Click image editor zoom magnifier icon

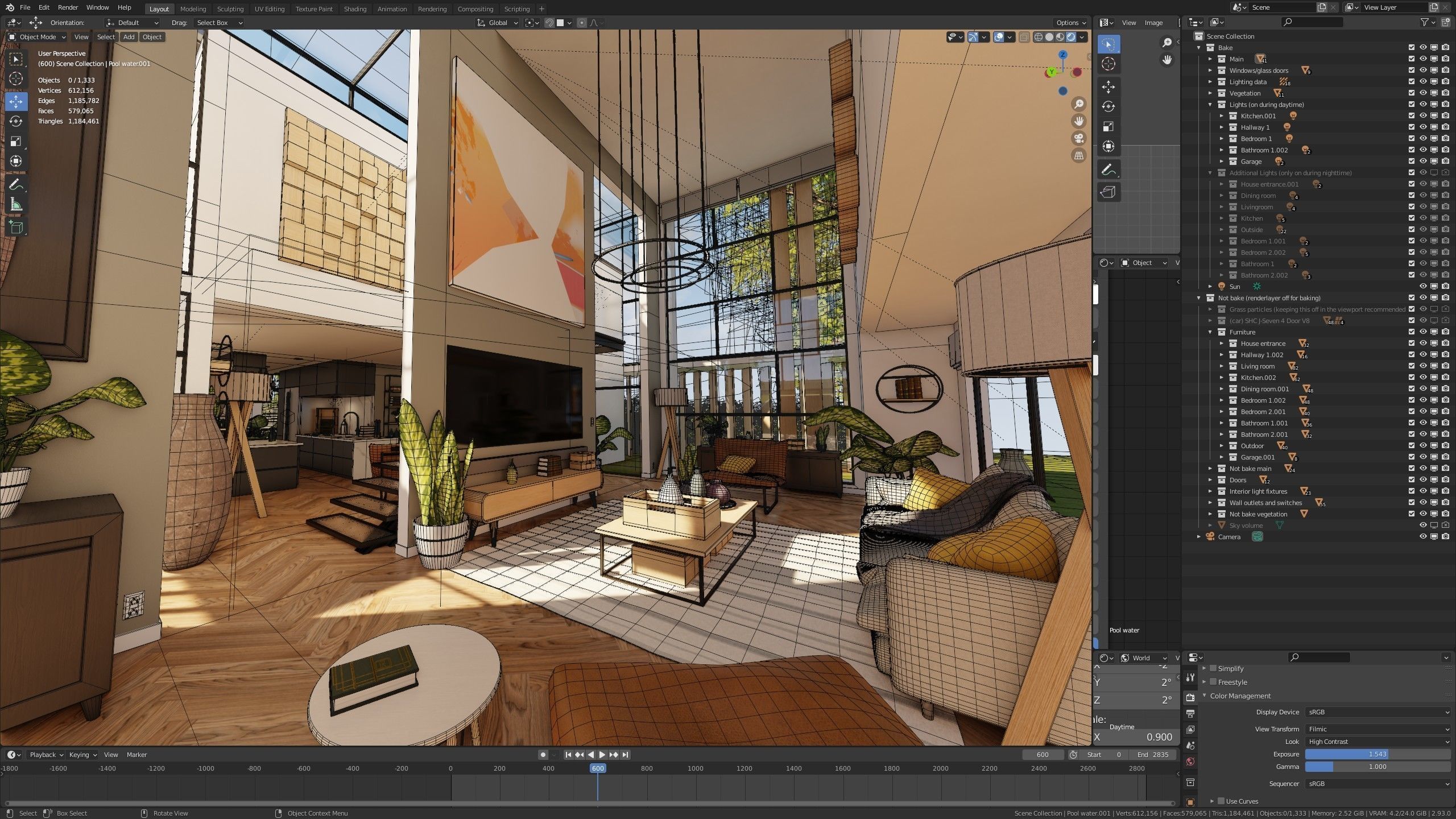pos(1167,43)
